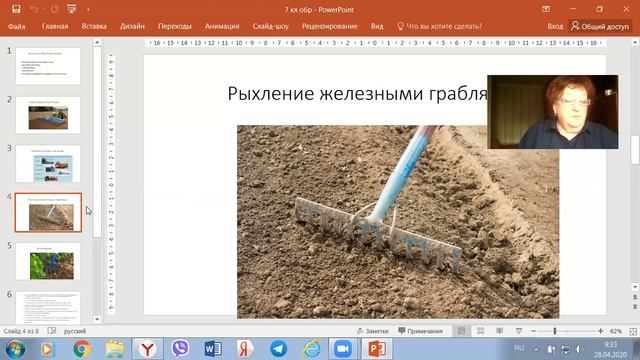The width and height of the screenshot is (640, 360).
Task: Fit slide to current window icon
Action: click(x=633, y=331)
